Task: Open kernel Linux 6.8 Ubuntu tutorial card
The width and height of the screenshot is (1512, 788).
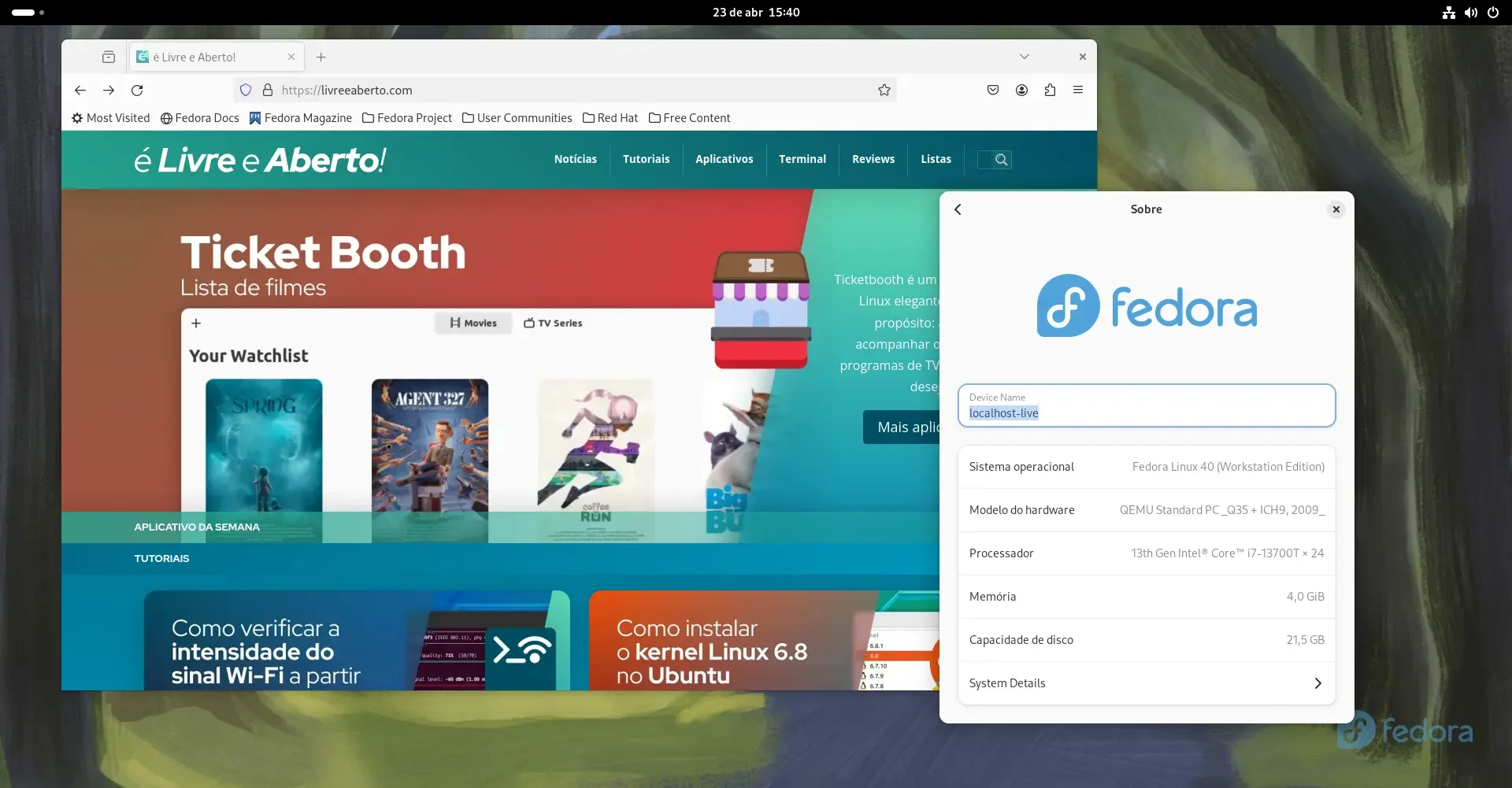Action: click(x=764, y=640)
